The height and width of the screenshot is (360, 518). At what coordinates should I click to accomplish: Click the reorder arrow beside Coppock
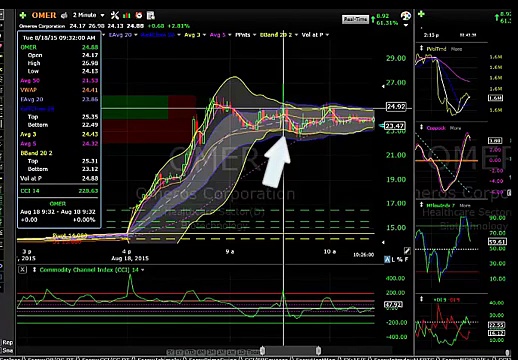pyautogui.click(x=421, y=128)
